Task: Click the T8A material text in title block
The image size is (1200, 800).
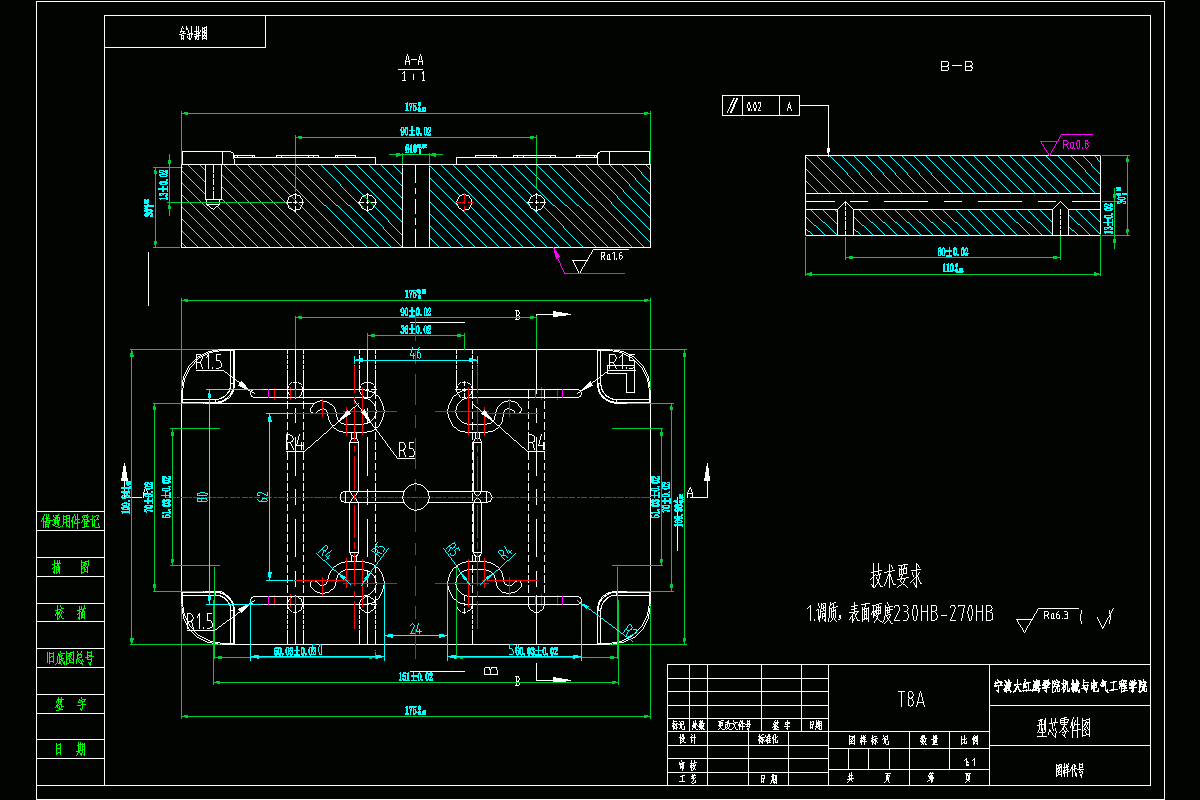Action: click(x=910, y=700)
